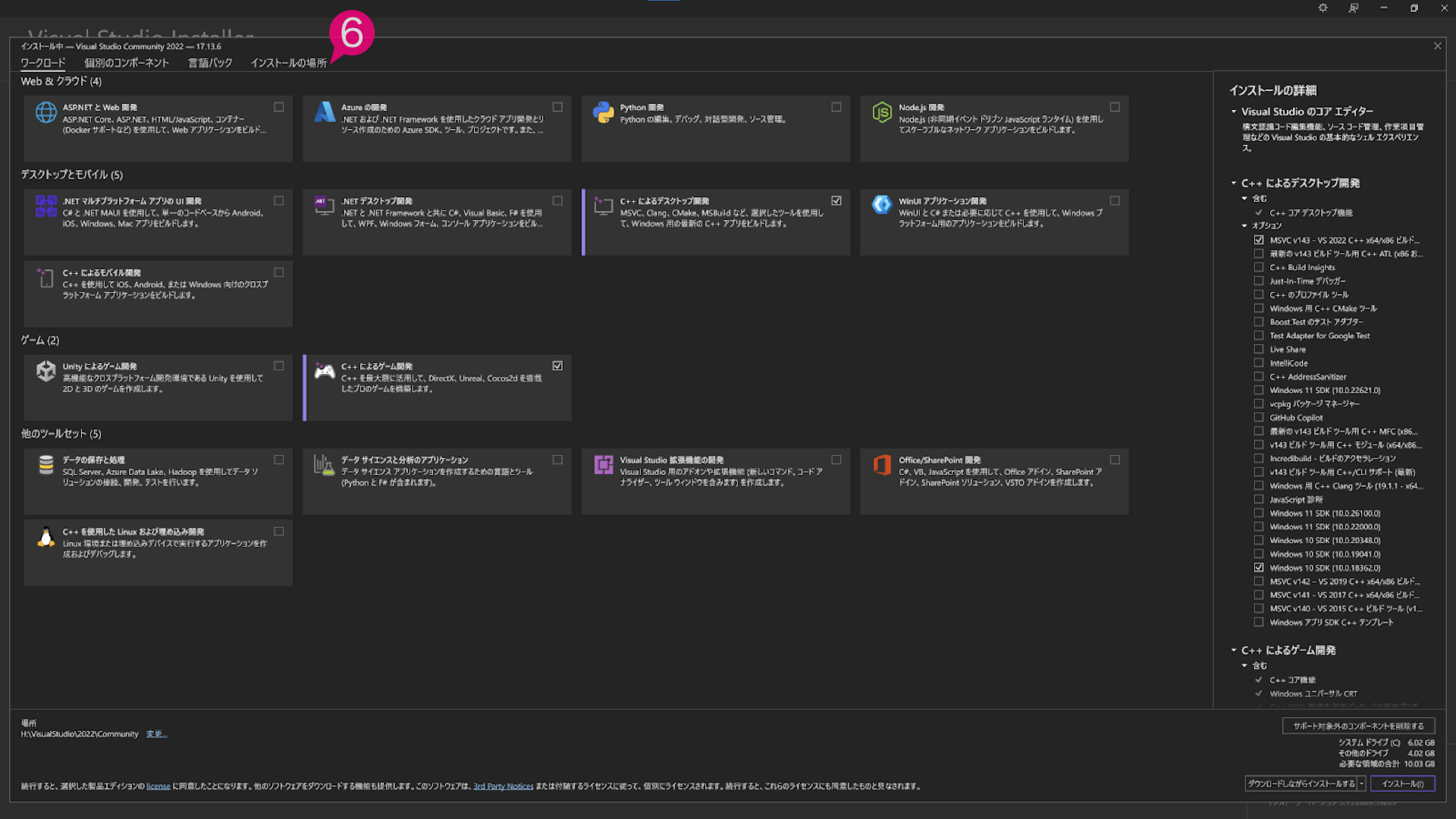Collapse the オプション tree node
The image size is (1456, 819).
(1244, 226)
